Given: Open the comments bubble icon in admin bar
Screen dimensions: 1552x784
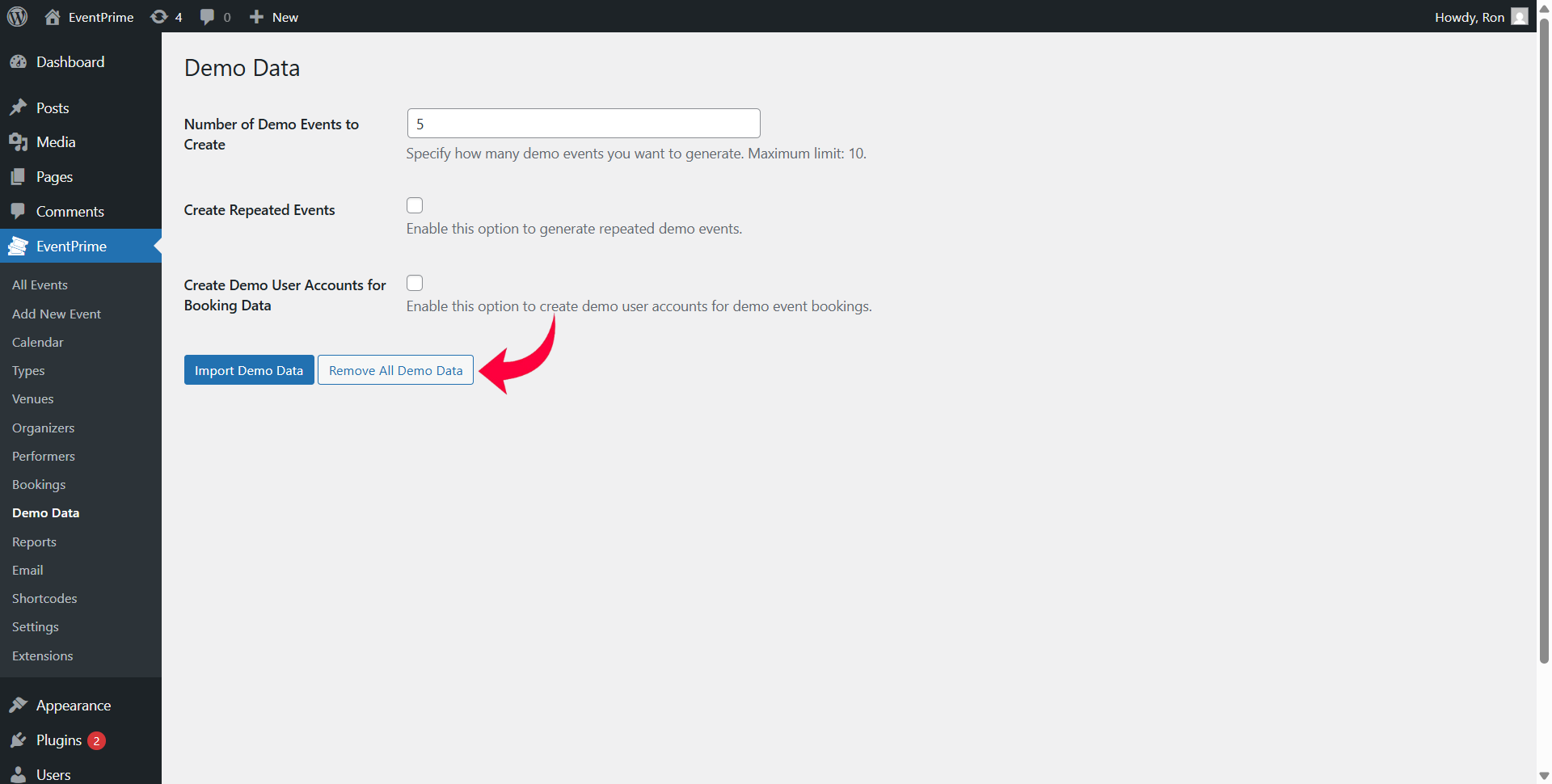Looking at the screenshot, I should (208, 17).
